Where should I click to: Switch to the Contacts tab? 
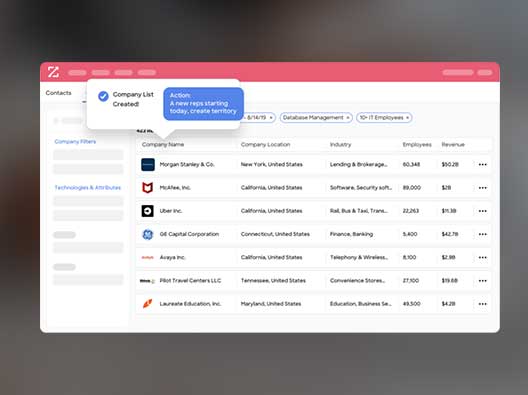point(59,93)
